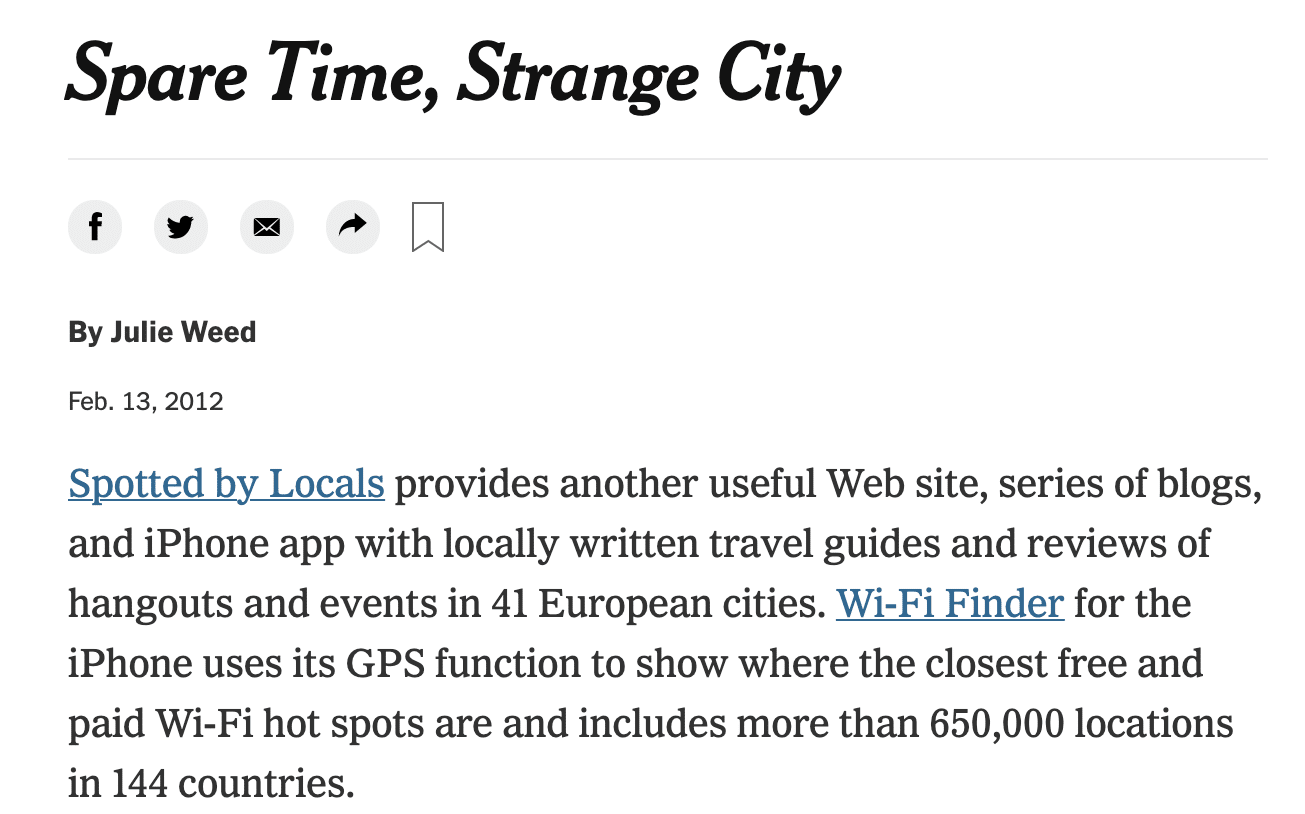1305x814 pixels.
Task: Click the phrase 41 European cities
Action: 658,604
